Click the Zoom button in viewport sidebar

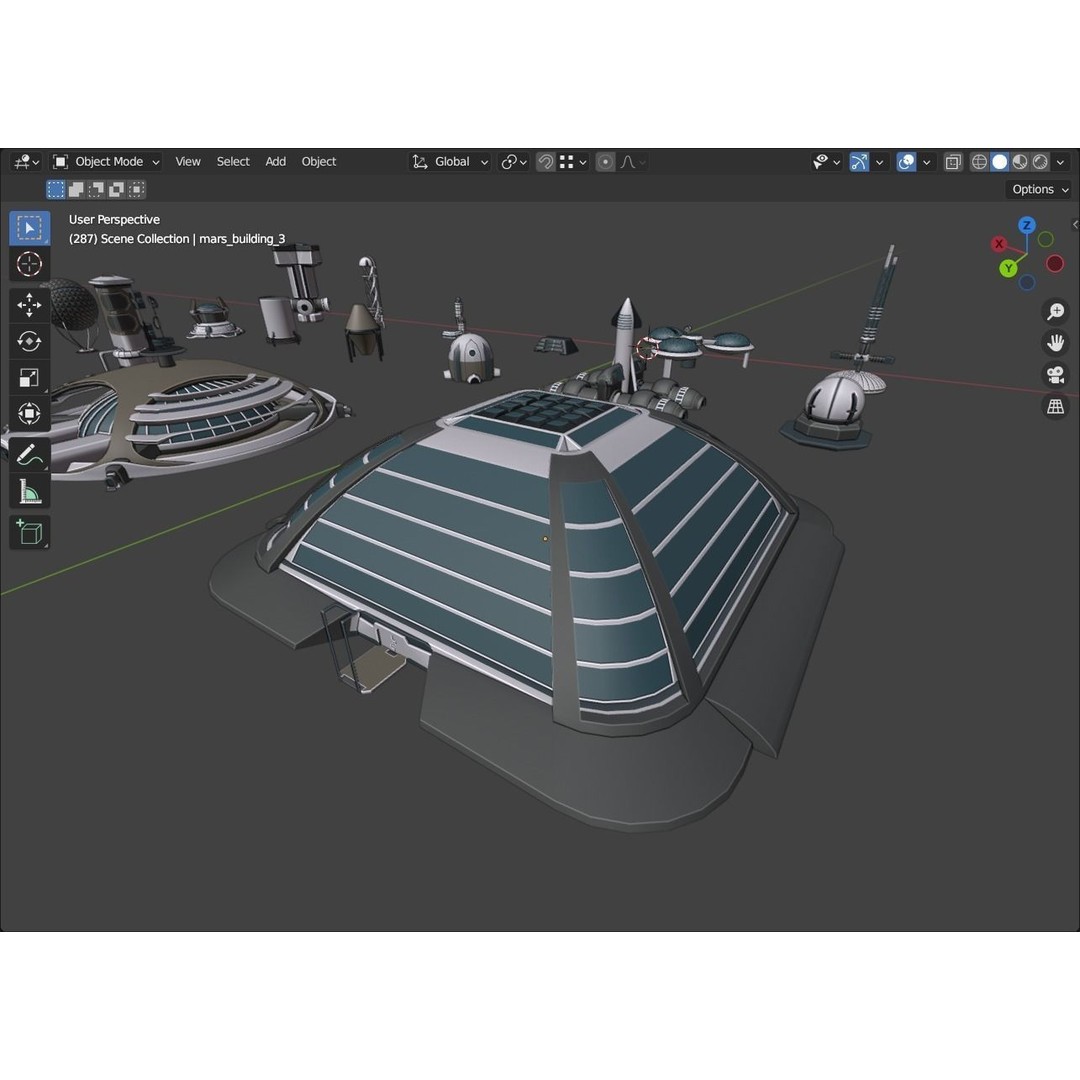tap(1054, 311)
